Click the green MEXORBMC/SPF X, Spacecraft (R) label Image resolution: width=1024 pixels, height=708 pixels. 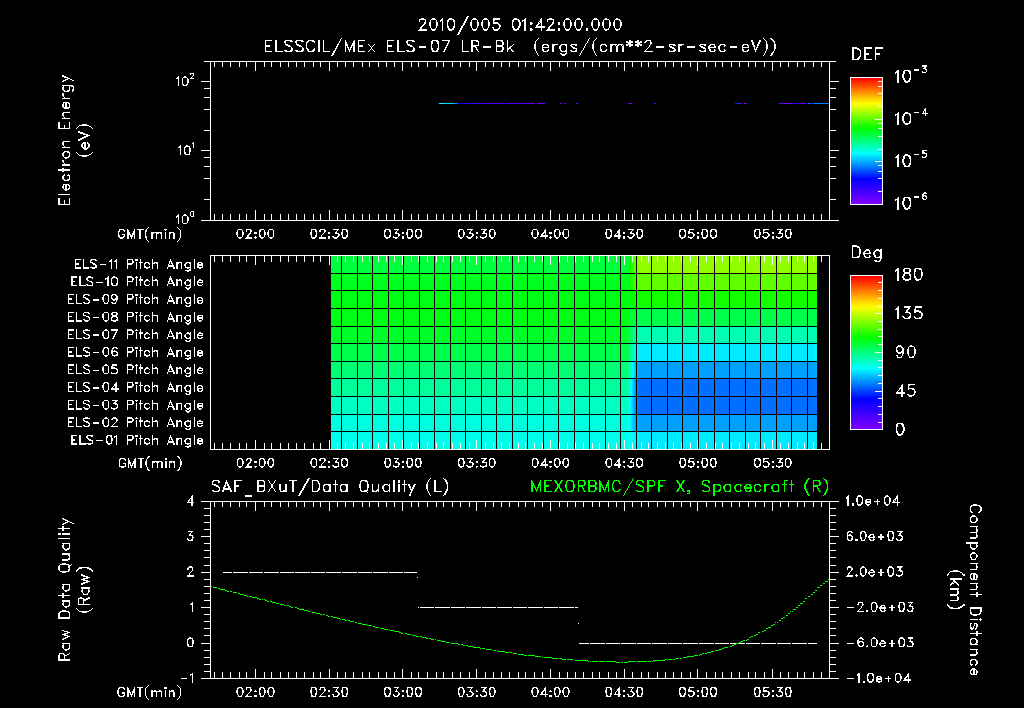pyautogui.click(x=679, y=487)
